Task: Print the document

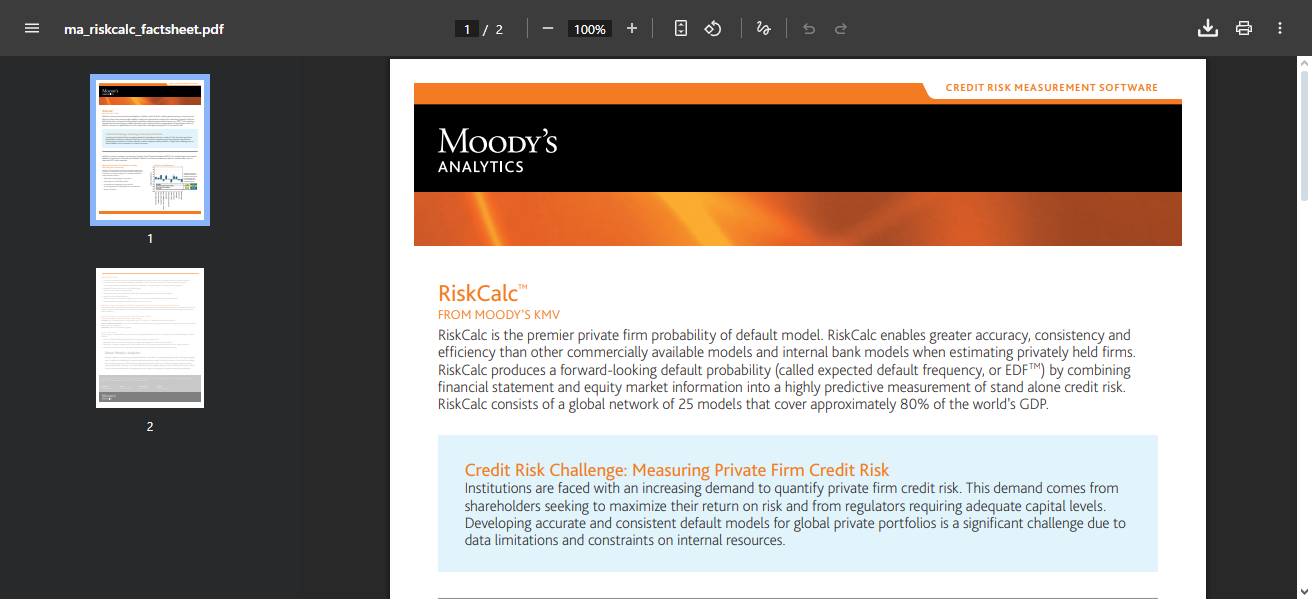Action: point(1243,28)
